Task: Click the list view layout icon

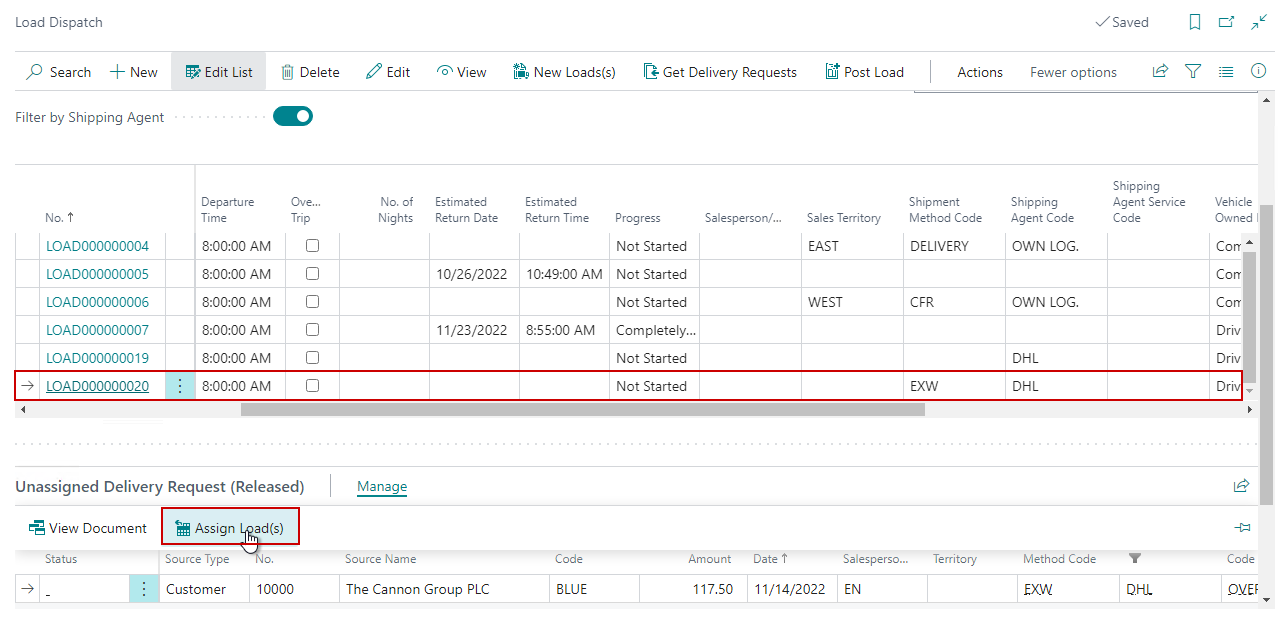Action: click(1226, 71)
